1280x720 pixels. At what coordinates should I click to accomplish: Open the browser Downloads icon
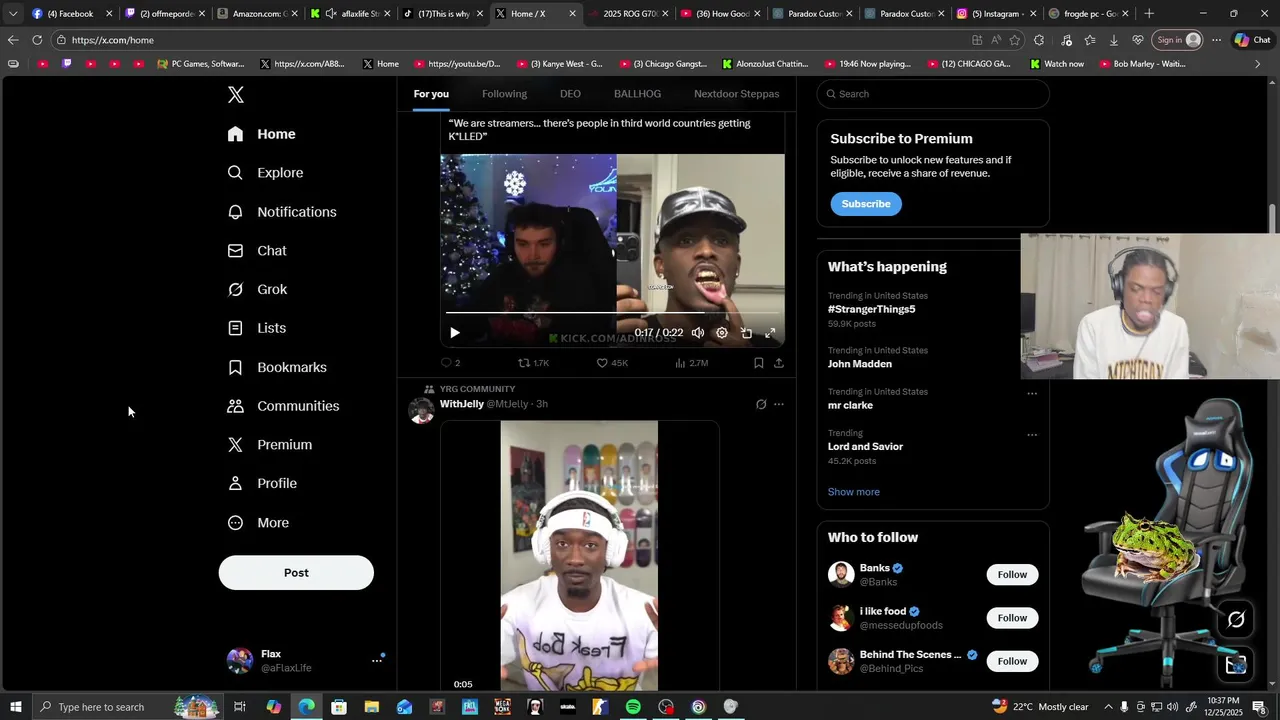coord(1113,40)
